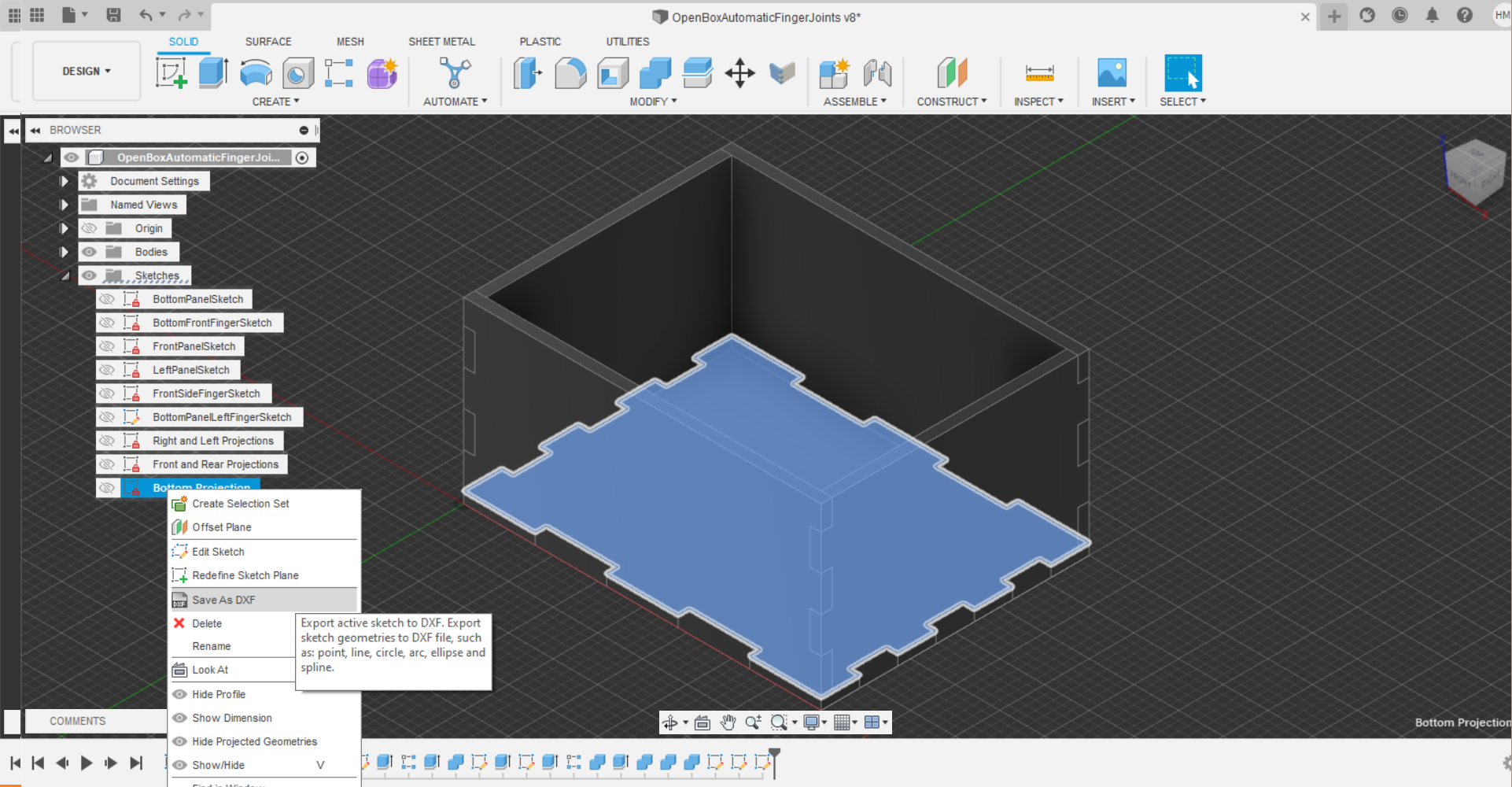The height and width of the screenshot is (787, 1512).
Task: Select the Create Form tool
Action: [382, 73]
